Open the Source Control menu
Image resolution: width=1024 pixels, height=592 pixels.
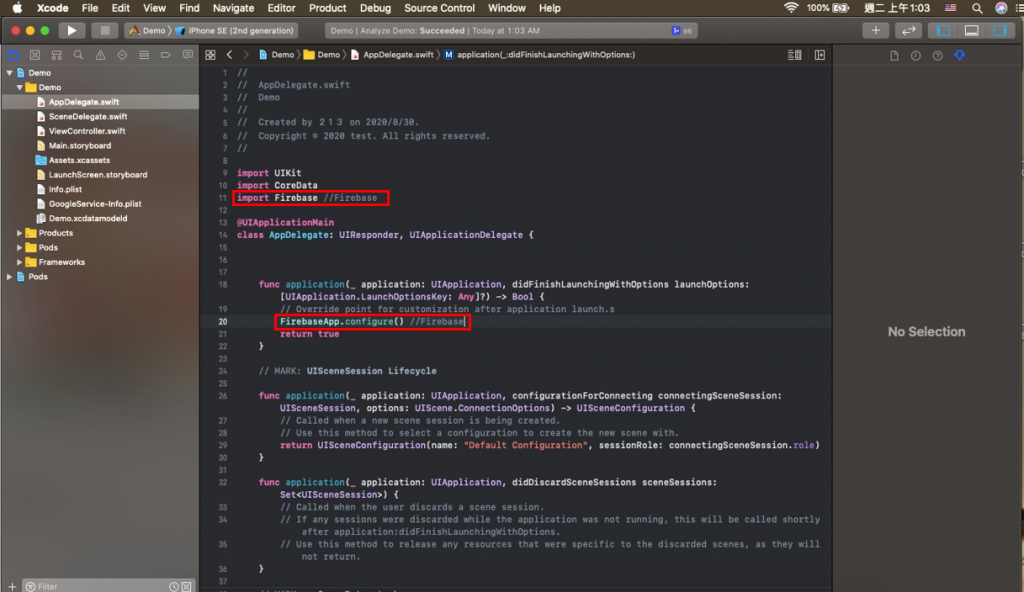pyautogui.click(x=440, y=8)
